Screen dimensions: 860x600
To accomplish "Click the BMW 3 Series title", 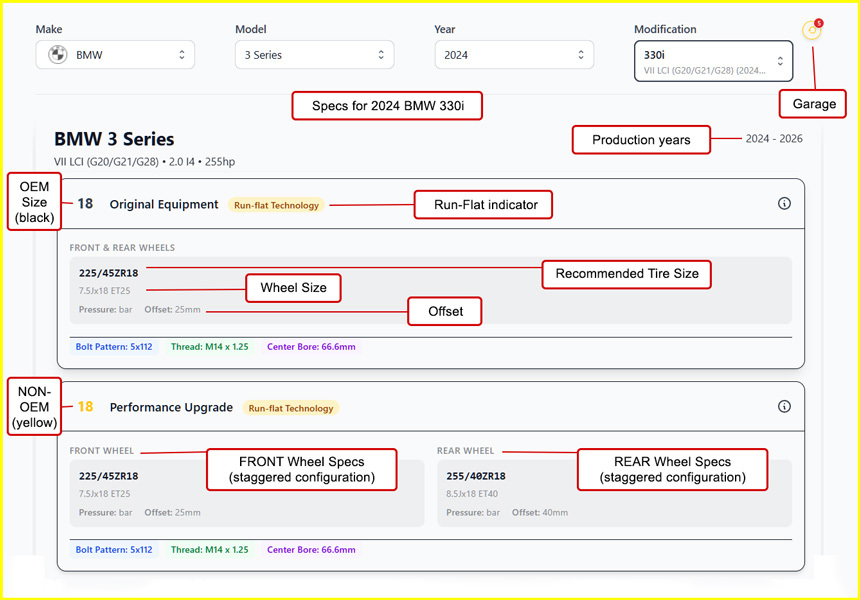I will [114, 140].
